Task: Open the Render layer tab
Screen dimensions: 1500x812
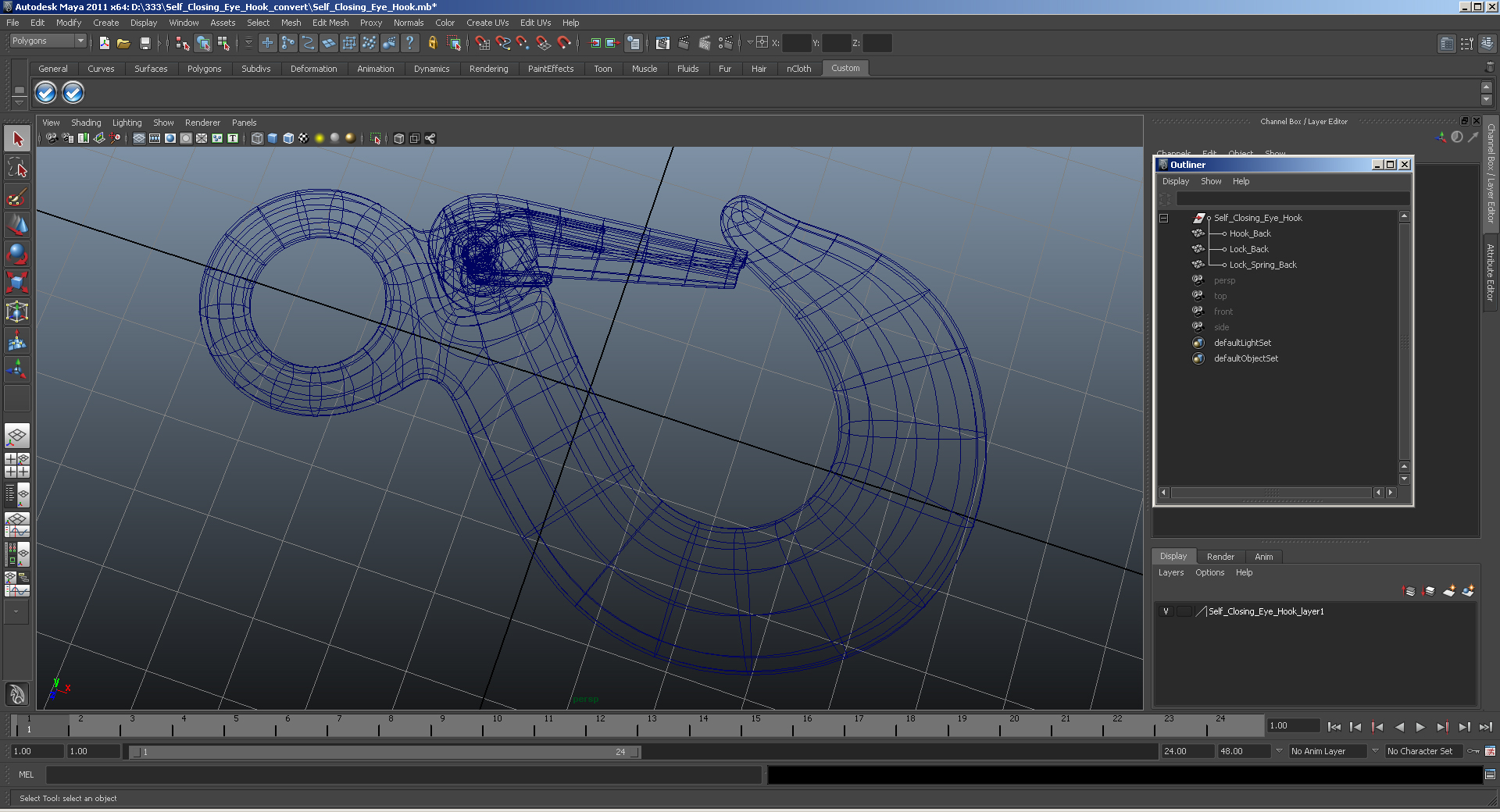Action: 1220,557
